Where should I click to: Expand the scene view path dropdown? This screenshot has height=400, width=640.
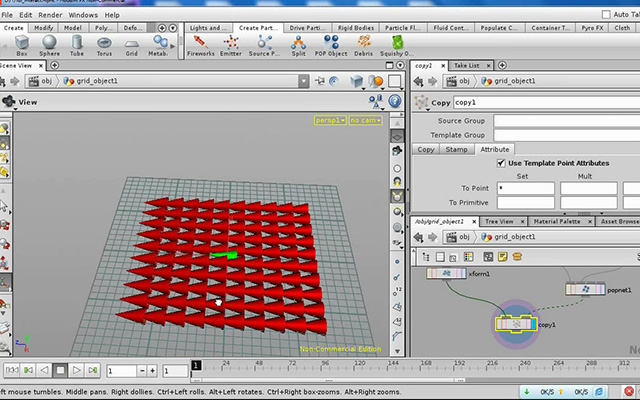(303, 81)
